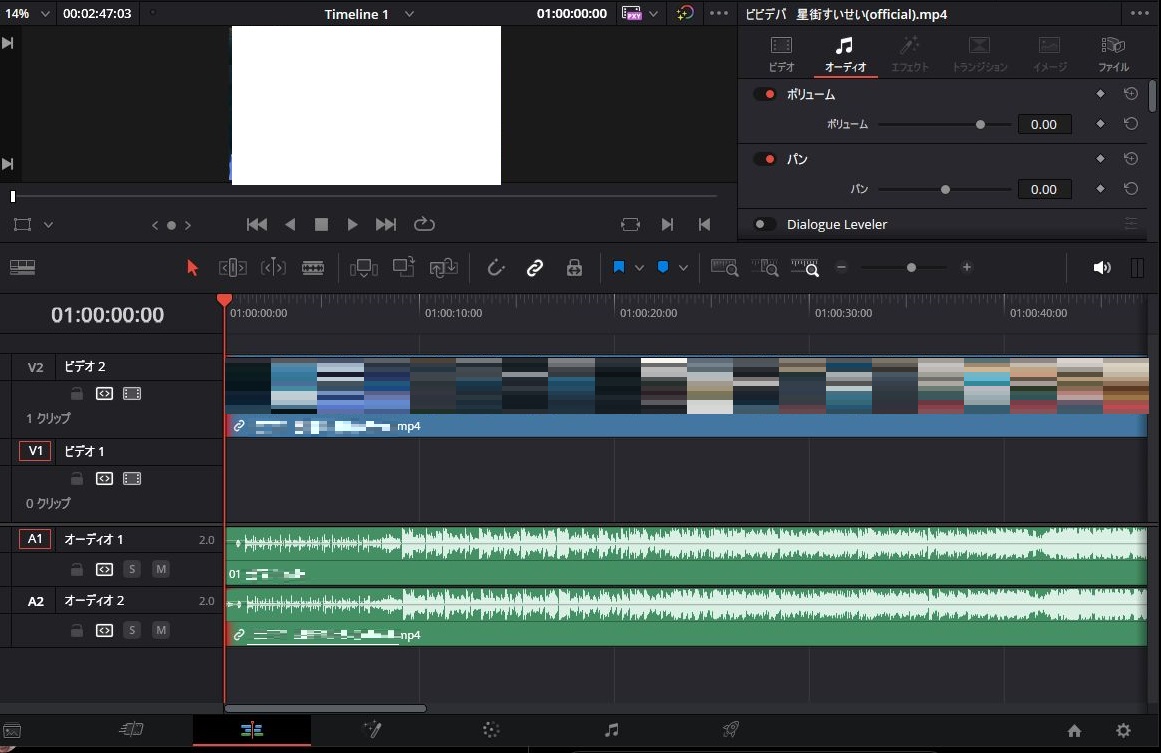Mute the オーディオ 1 track
This screenshot has width=1161, height=753.
[161, 569]
